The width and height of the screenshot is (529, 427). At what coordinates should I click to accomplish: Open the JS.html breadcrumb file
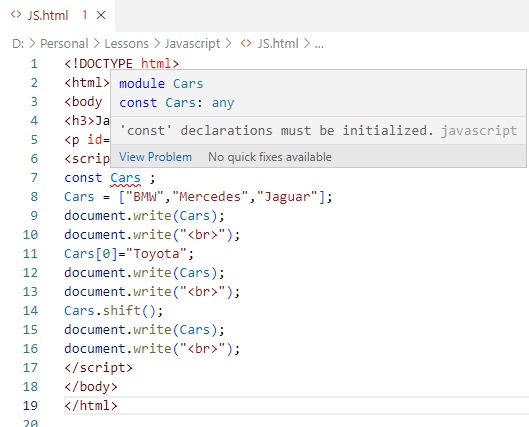[x=278, y=44]
